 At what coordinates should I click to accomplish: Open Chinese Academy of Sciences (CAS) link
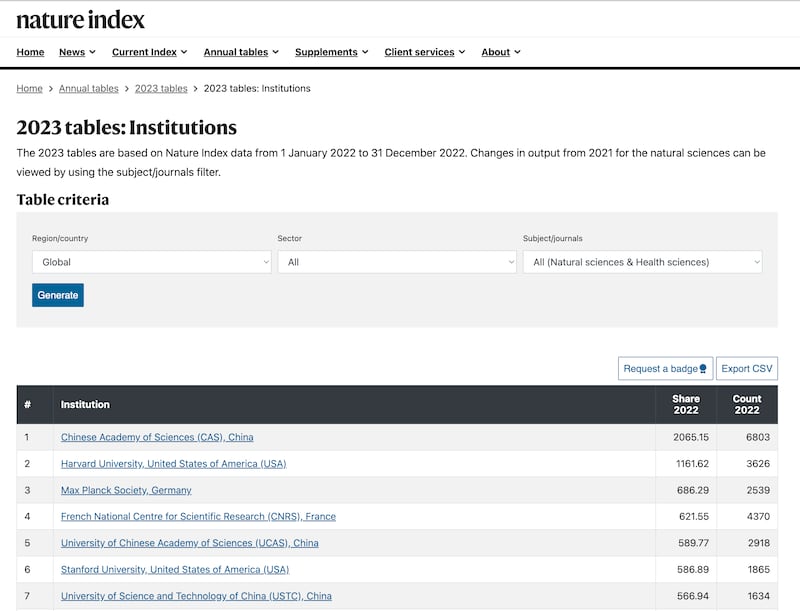157,437
